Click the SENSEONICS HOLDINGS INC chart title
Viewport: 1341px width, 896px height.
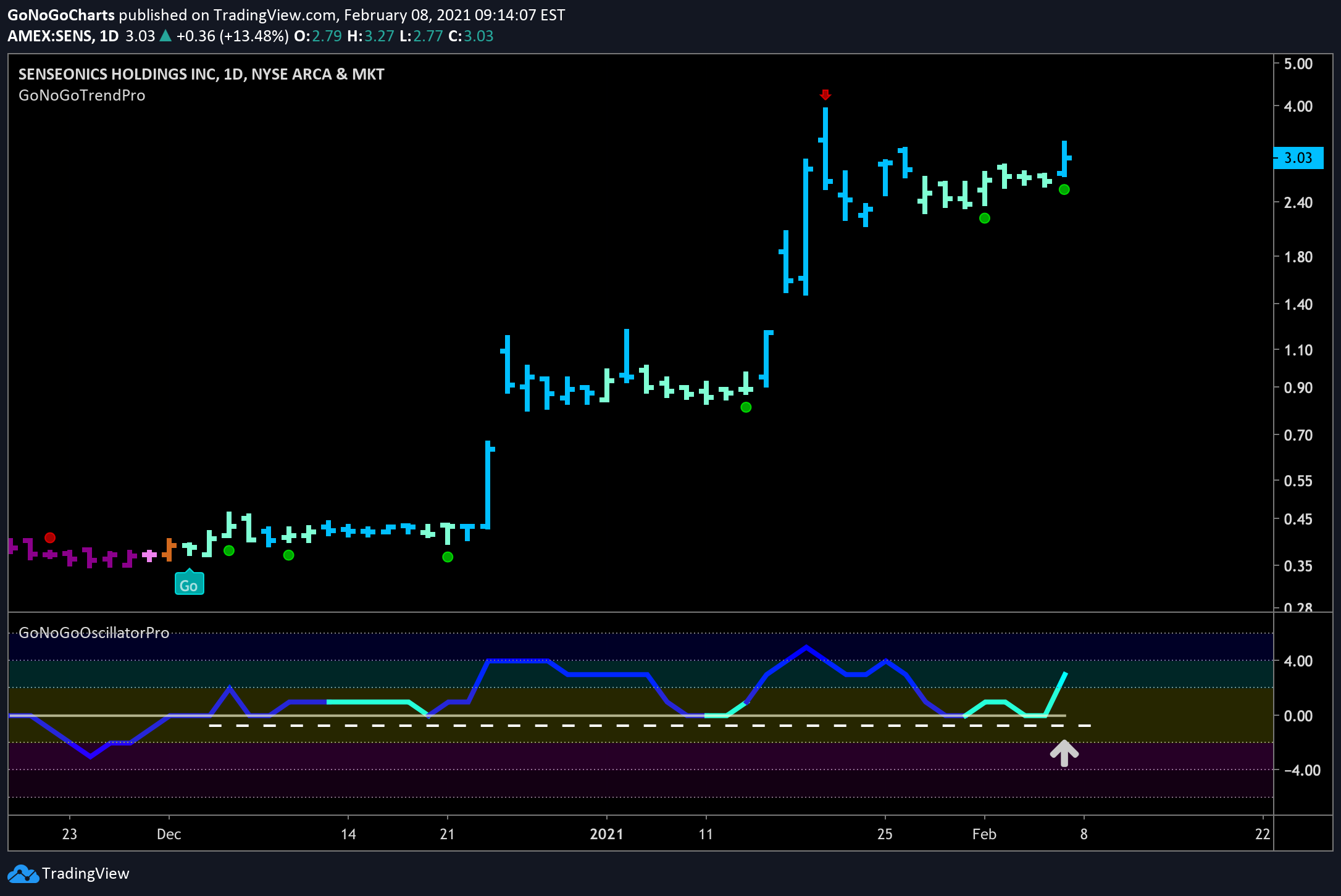[x=201, y=74]
